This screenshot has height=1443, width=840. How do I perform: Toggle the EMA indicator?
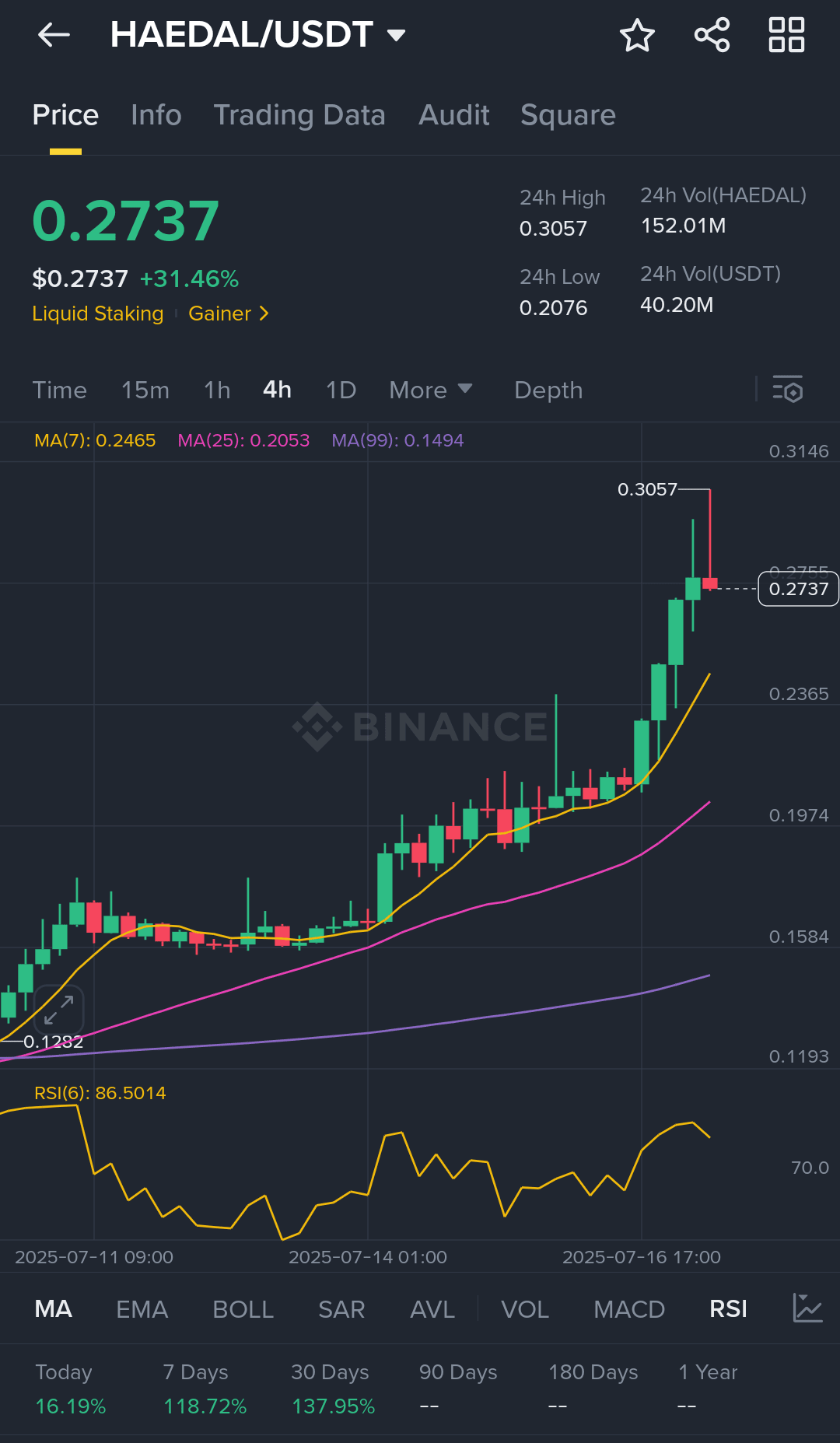(142, 1309)
